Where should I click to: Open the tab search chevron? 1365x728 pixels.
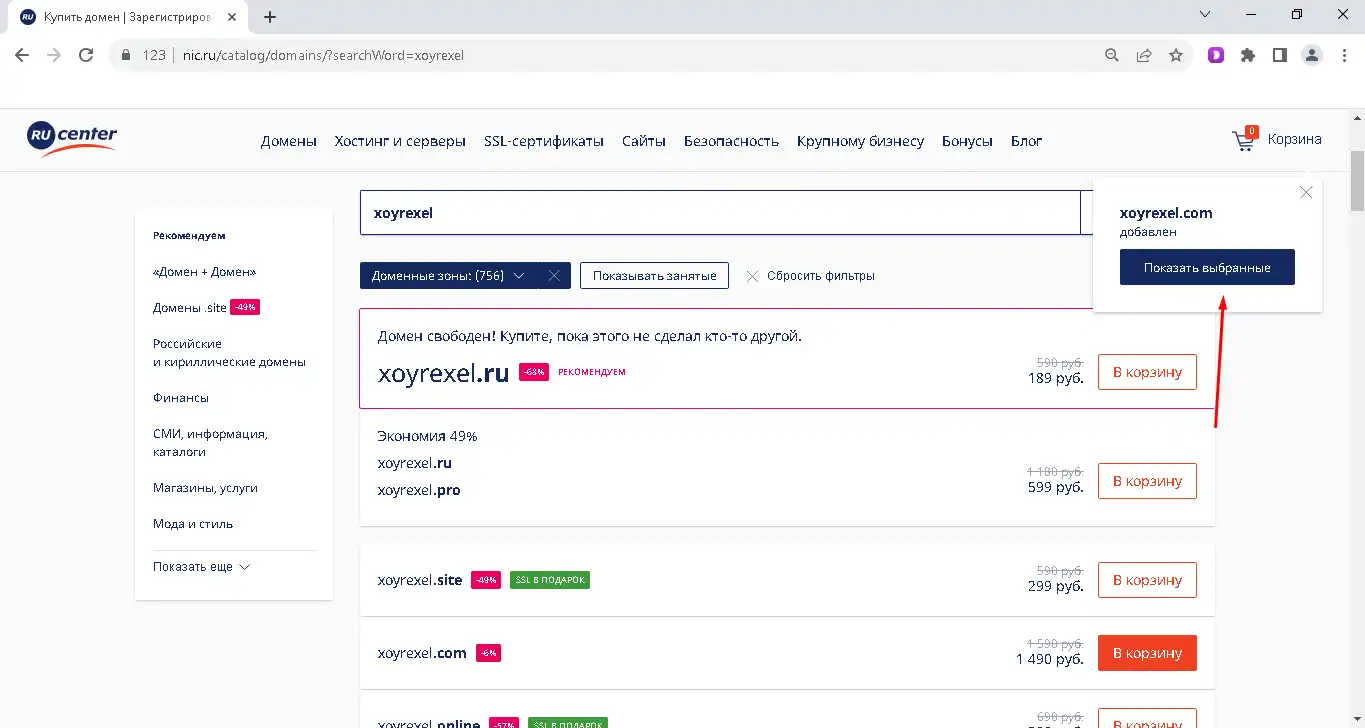tap(1205, 14)
